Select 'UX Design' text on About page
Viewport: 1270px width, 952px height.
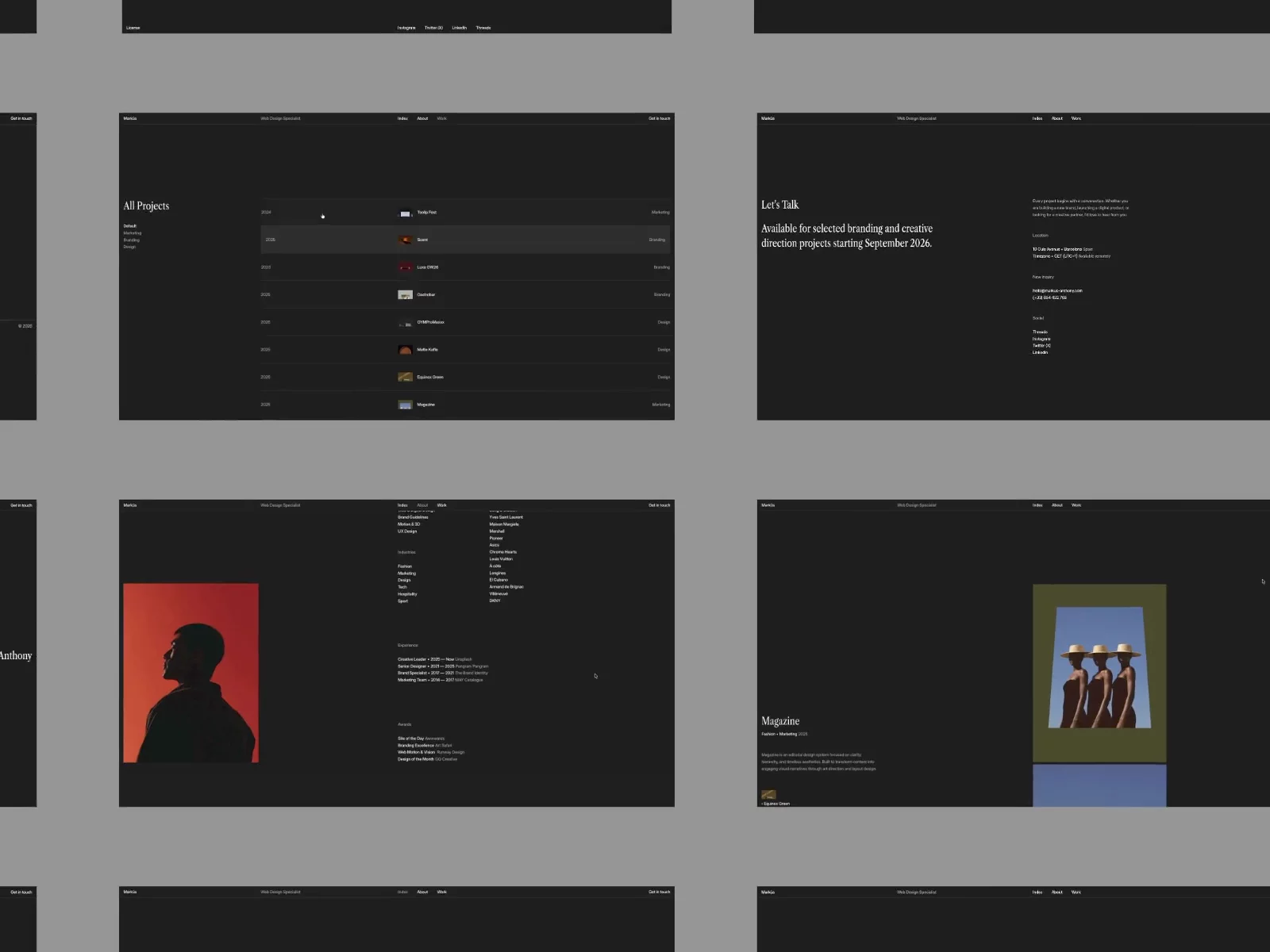[x=407, y=532]
